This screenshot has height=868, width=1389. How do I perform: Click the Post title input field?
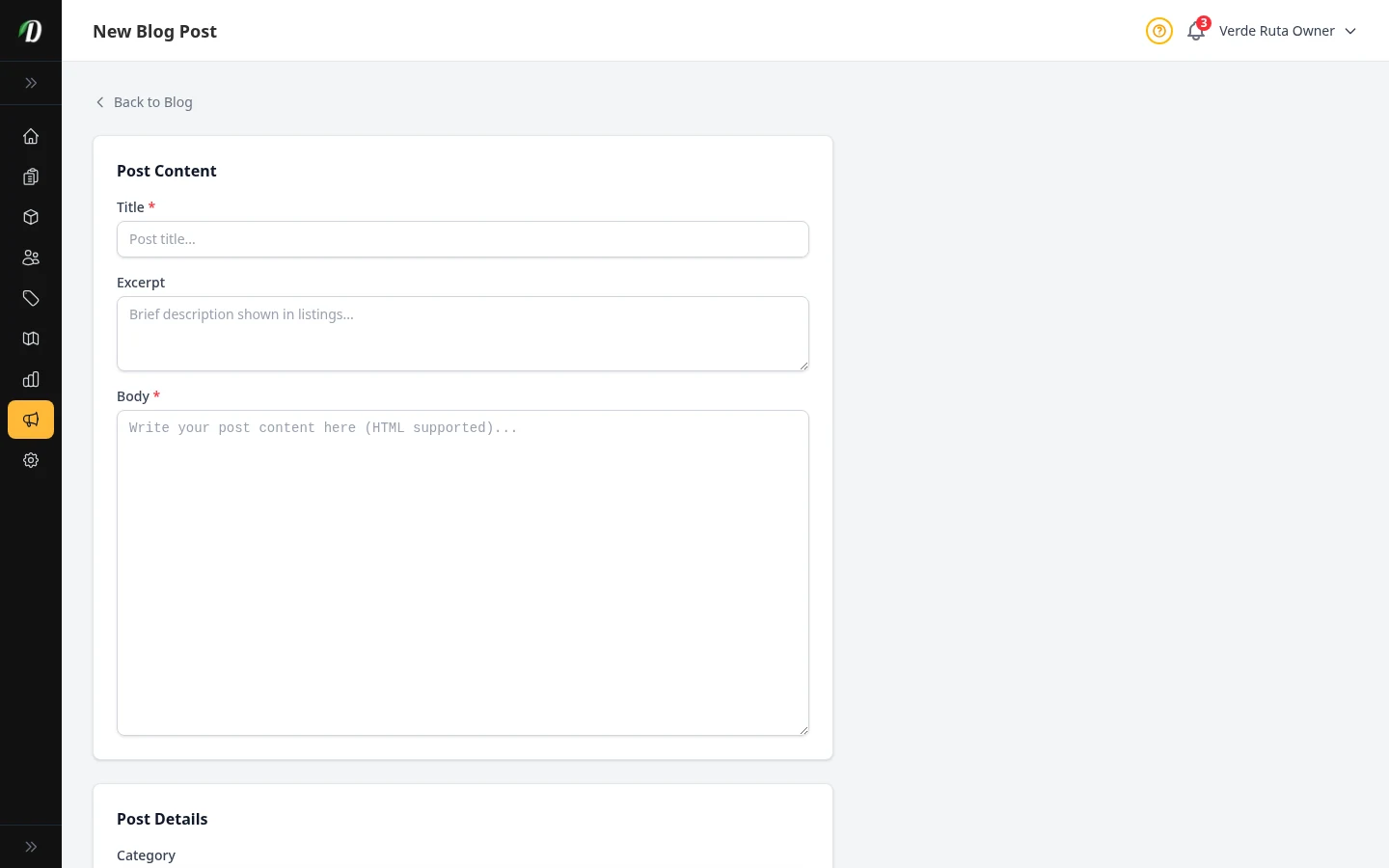463,239
